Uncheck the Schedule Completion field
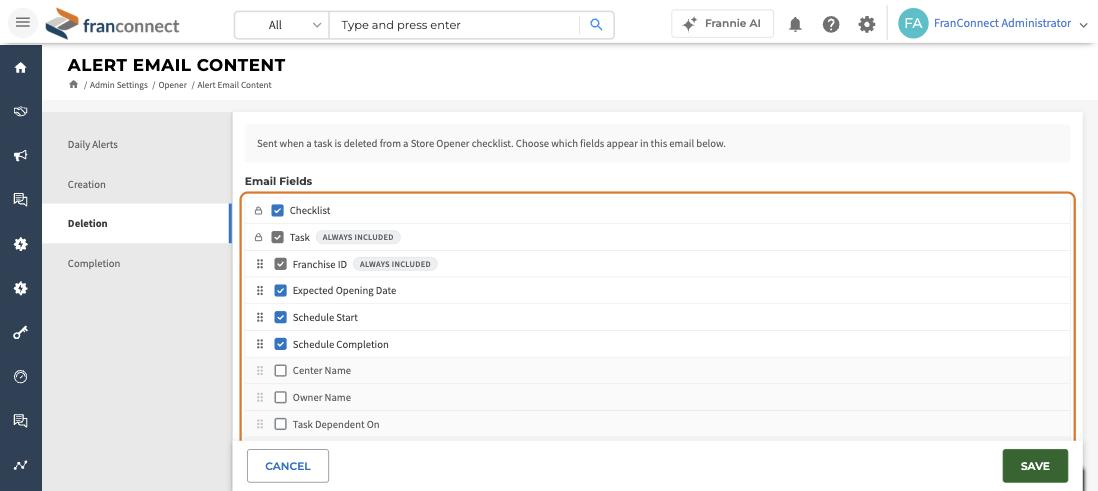Viewport: 1098px width, 491px height. (x=280, y=344)
